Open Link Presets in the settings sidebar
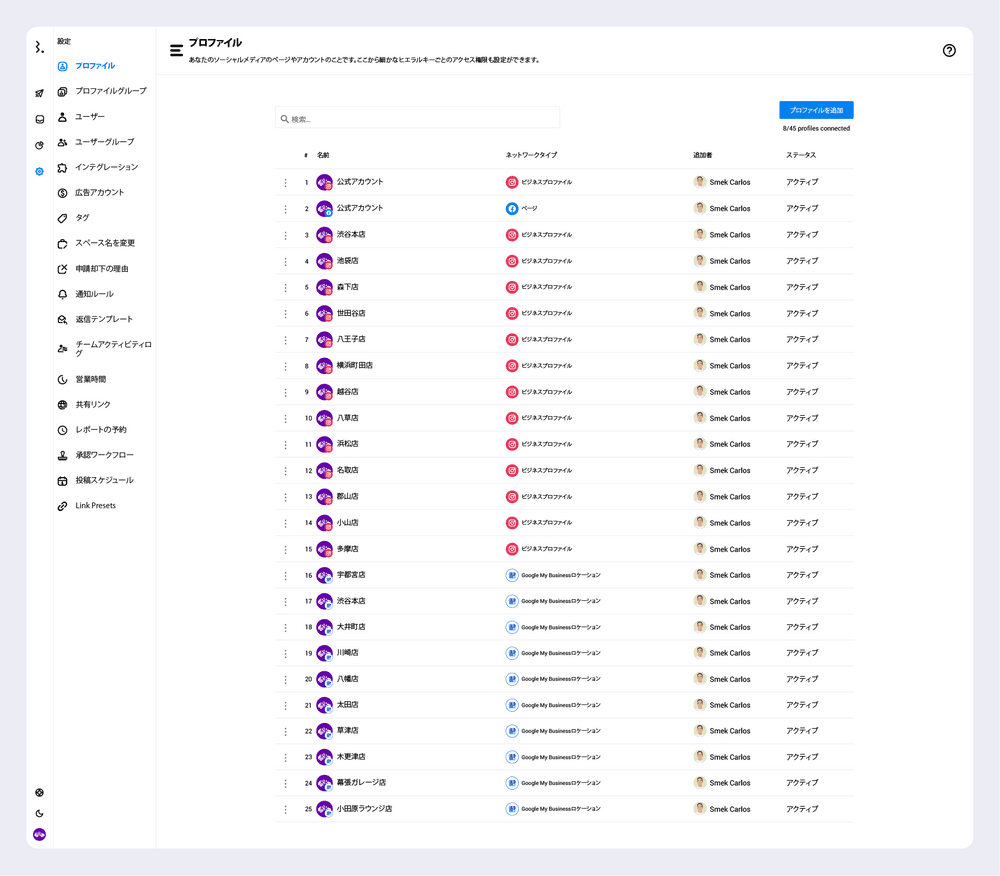 95,506
